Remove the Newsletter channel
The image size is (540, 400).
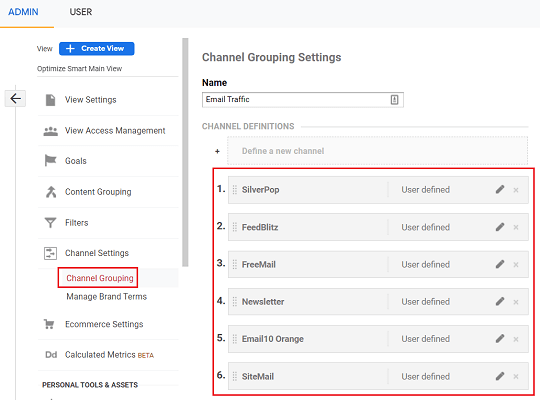516,302
